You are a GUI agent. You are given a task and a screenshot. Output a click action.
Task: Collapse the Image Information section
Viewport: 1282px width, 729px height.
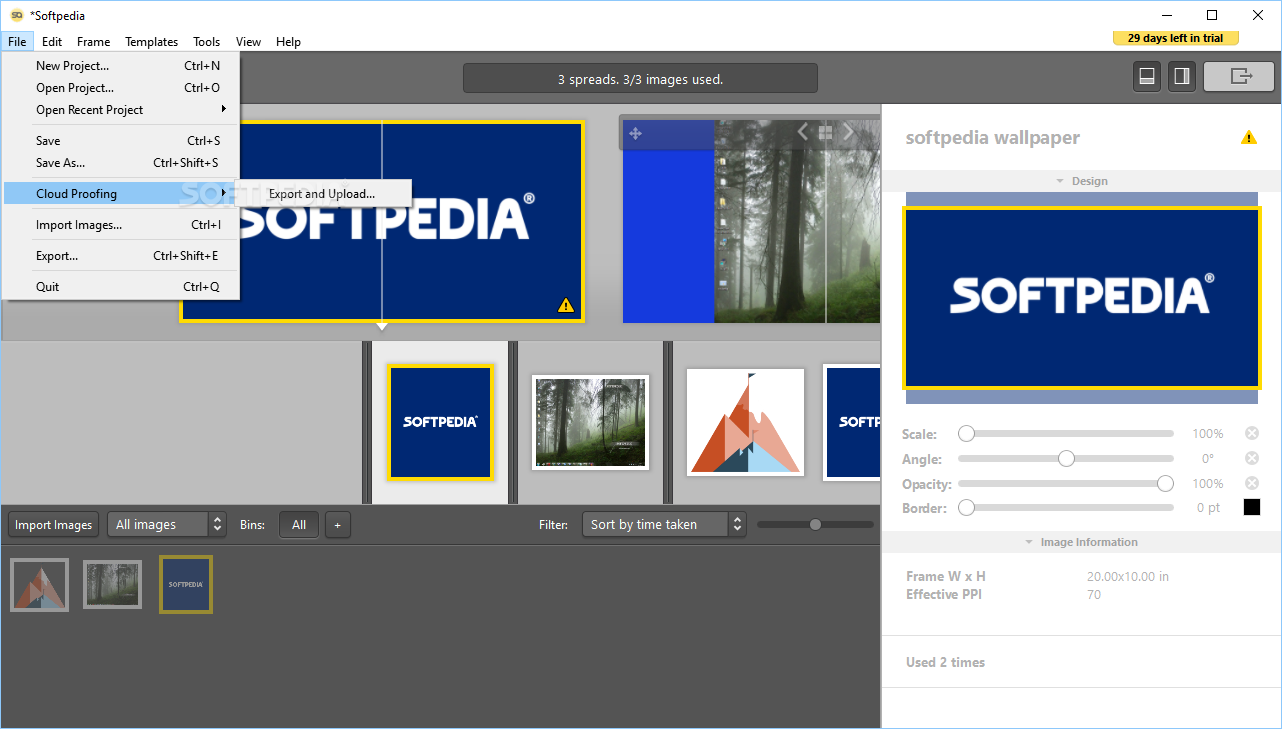(x=1081, y=542)
